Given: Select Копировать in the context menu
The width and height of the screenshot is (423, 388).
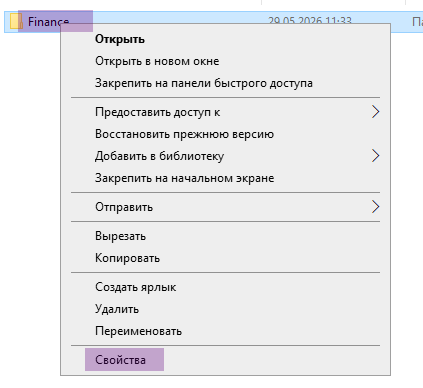Looking at the screenshot, I should click(x=127, y=258).
